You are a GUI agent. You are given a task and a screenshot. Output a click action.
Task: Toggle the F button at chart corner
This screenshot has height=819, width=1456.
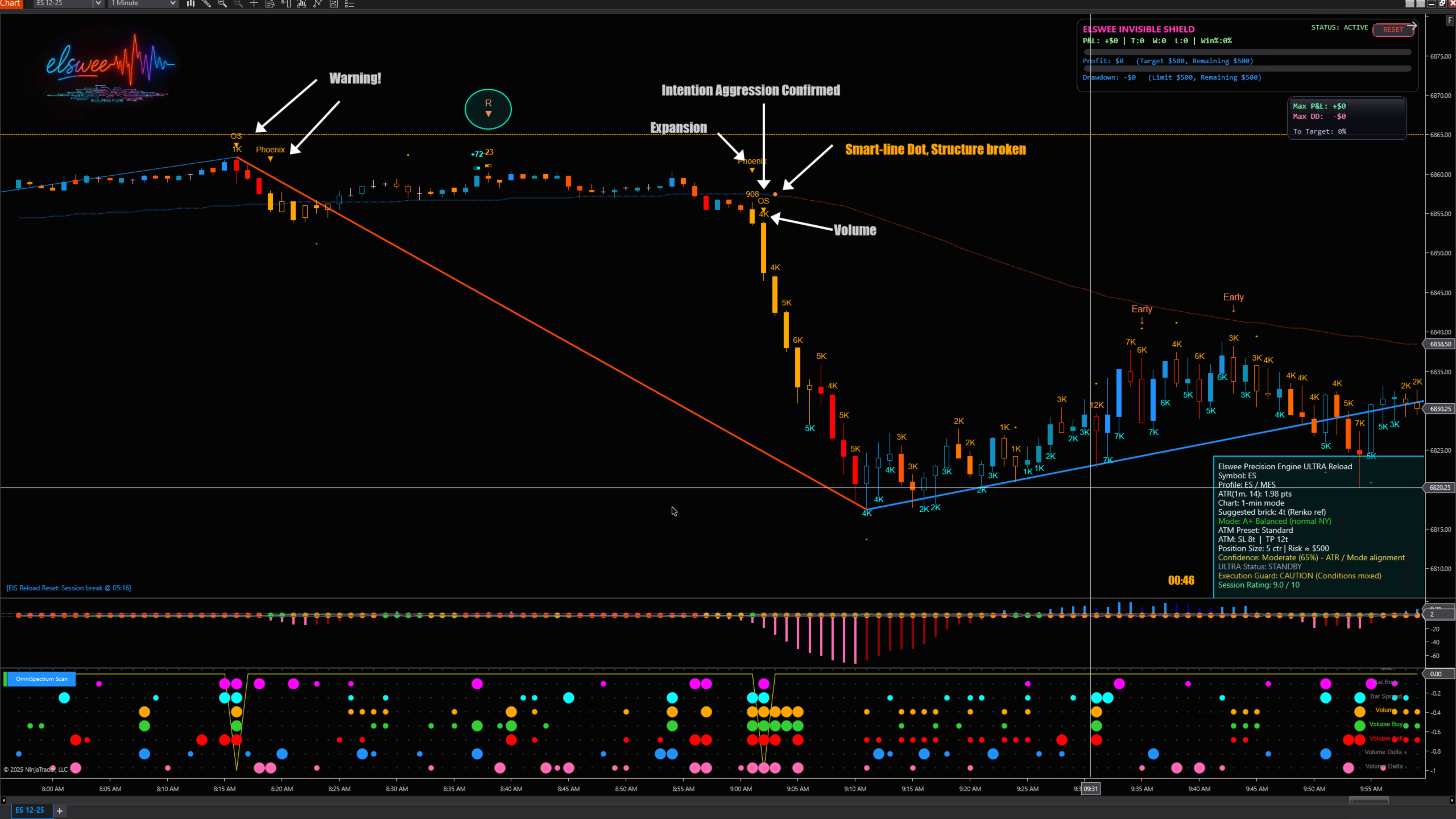click(x=1450, y=20)
